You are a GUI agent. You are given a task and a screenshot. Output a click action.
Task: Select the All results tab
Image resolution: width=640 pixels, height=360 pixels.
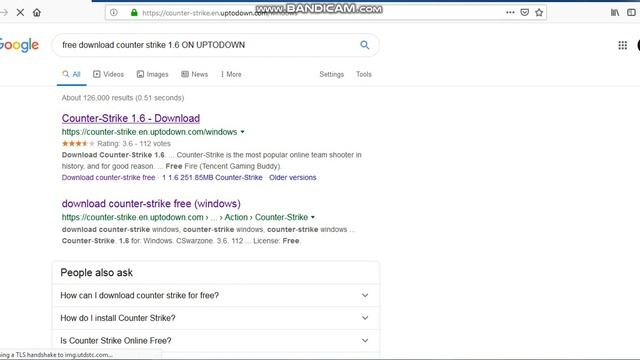[x=71, y=74]
